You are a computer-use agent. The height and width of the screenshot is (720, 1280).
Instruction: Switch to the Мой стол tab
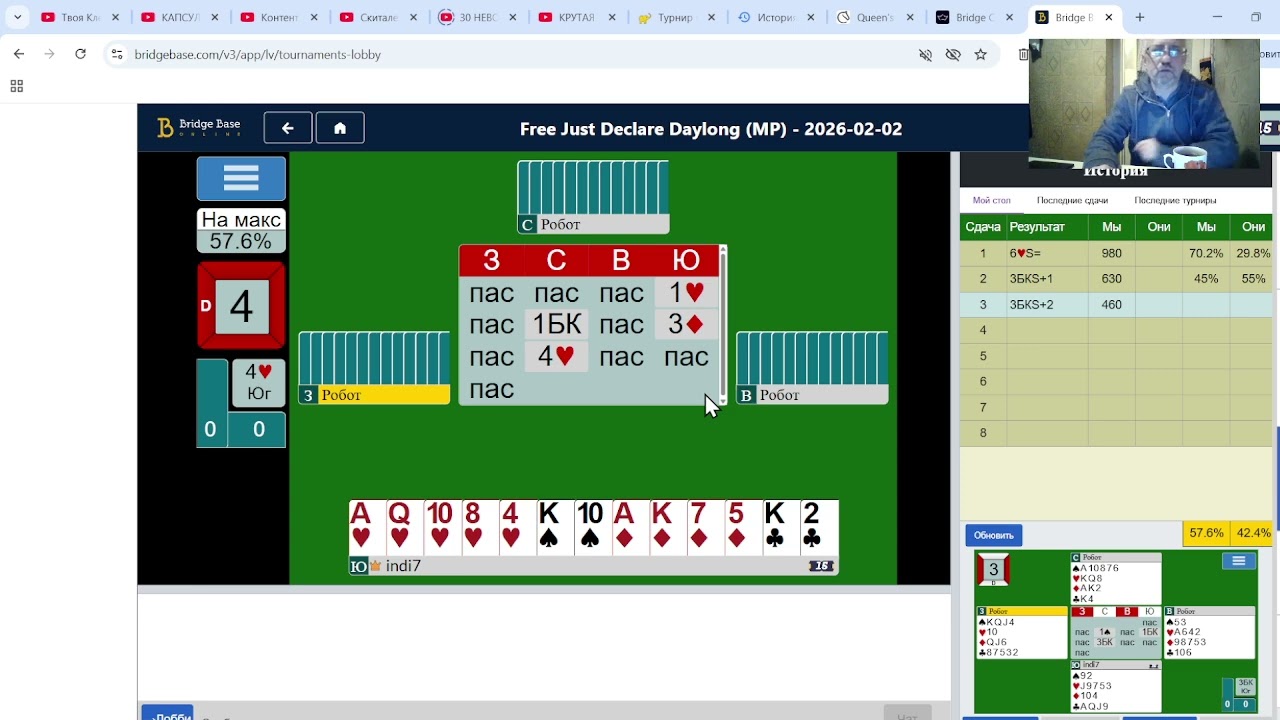coord(991,200)
